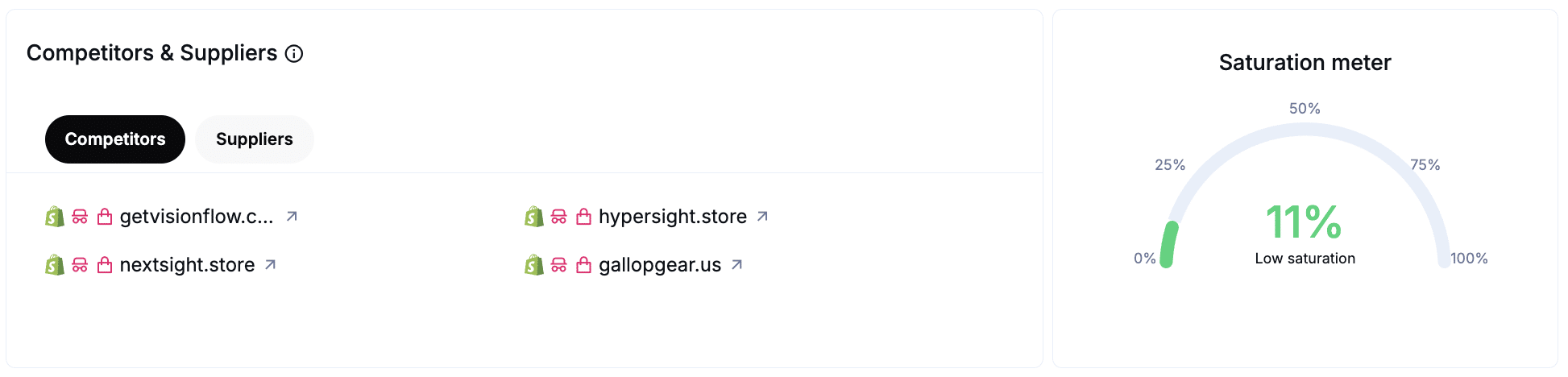Switch to the Suppliers tab
Viewport: 1568px width, 377px height.
pyautogui.click(x=254, y=139)
